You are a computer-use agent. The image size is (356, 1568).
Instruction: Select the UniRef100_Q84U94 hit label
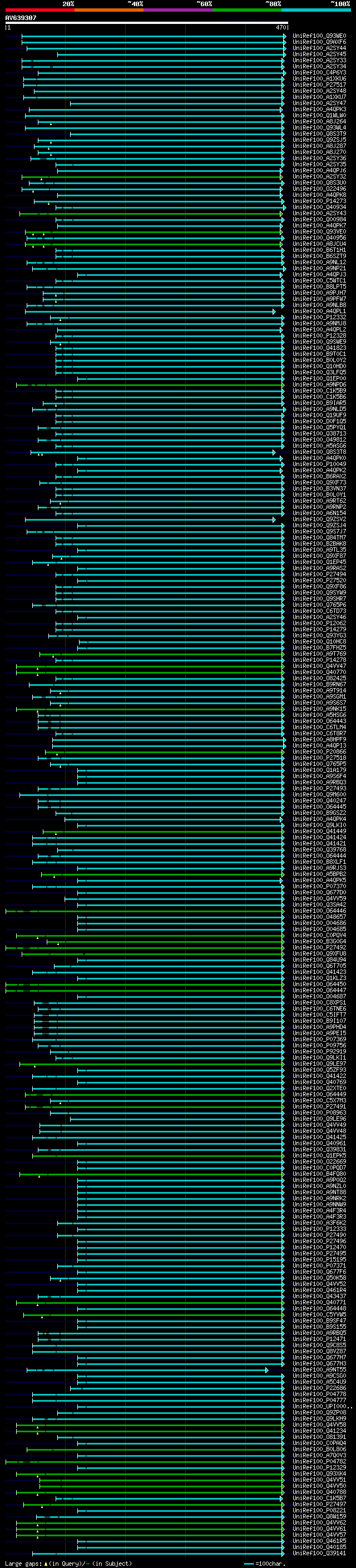[319, 960]
